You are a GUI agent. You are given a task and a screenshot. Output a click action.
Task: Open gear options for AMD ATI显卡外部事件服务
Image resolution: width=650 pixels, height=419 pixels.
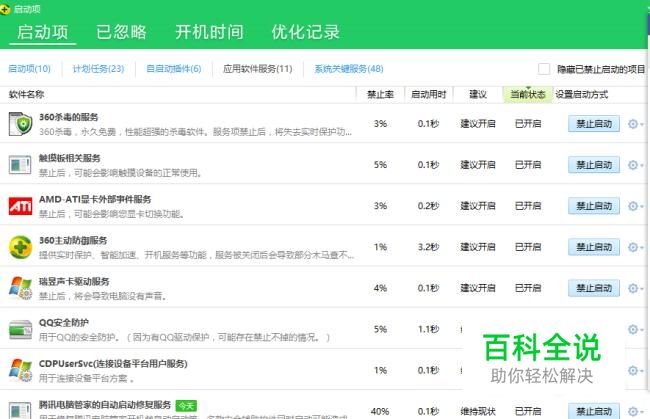[635, 206]
